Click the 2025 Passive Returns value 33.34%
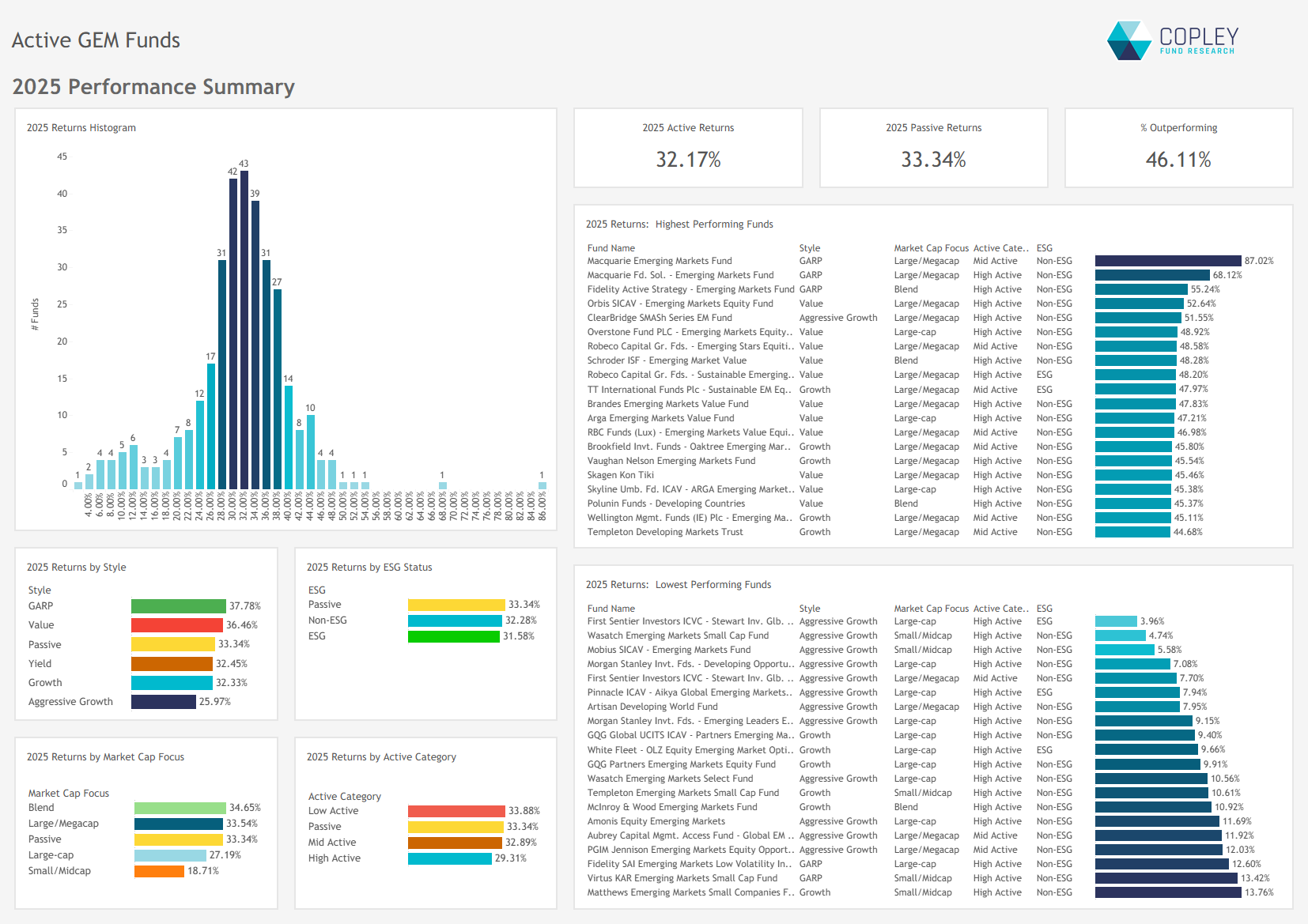The height and width of the screenshot is (924, 1308). click(933, 160)
